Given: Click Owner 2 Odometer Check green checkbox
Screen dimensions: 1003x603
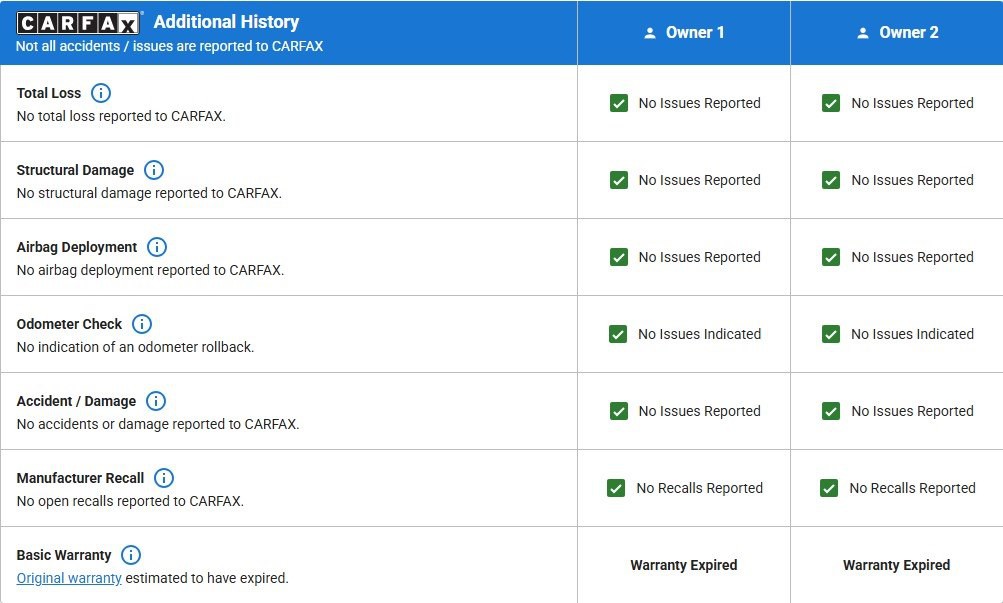Looking at the screenshot, I should 831,334.
